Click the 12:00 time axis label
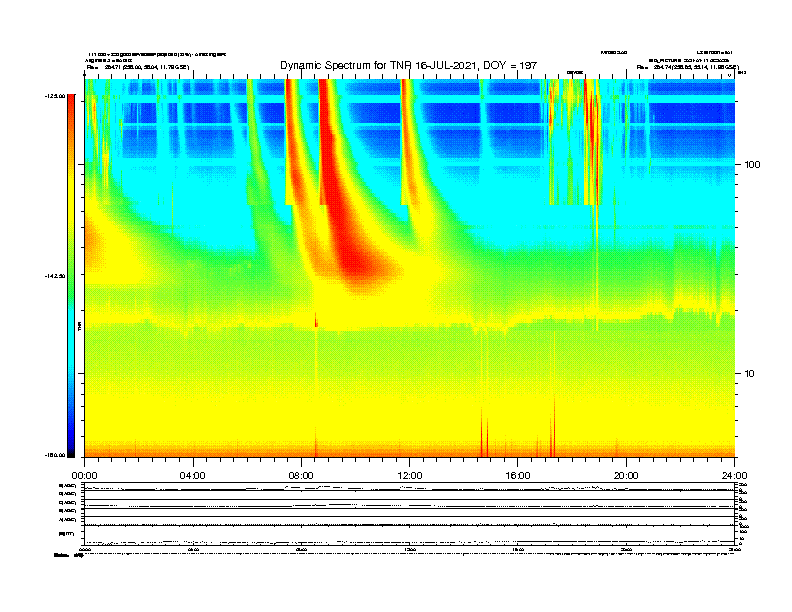792x612 pixels. [410, 476]
